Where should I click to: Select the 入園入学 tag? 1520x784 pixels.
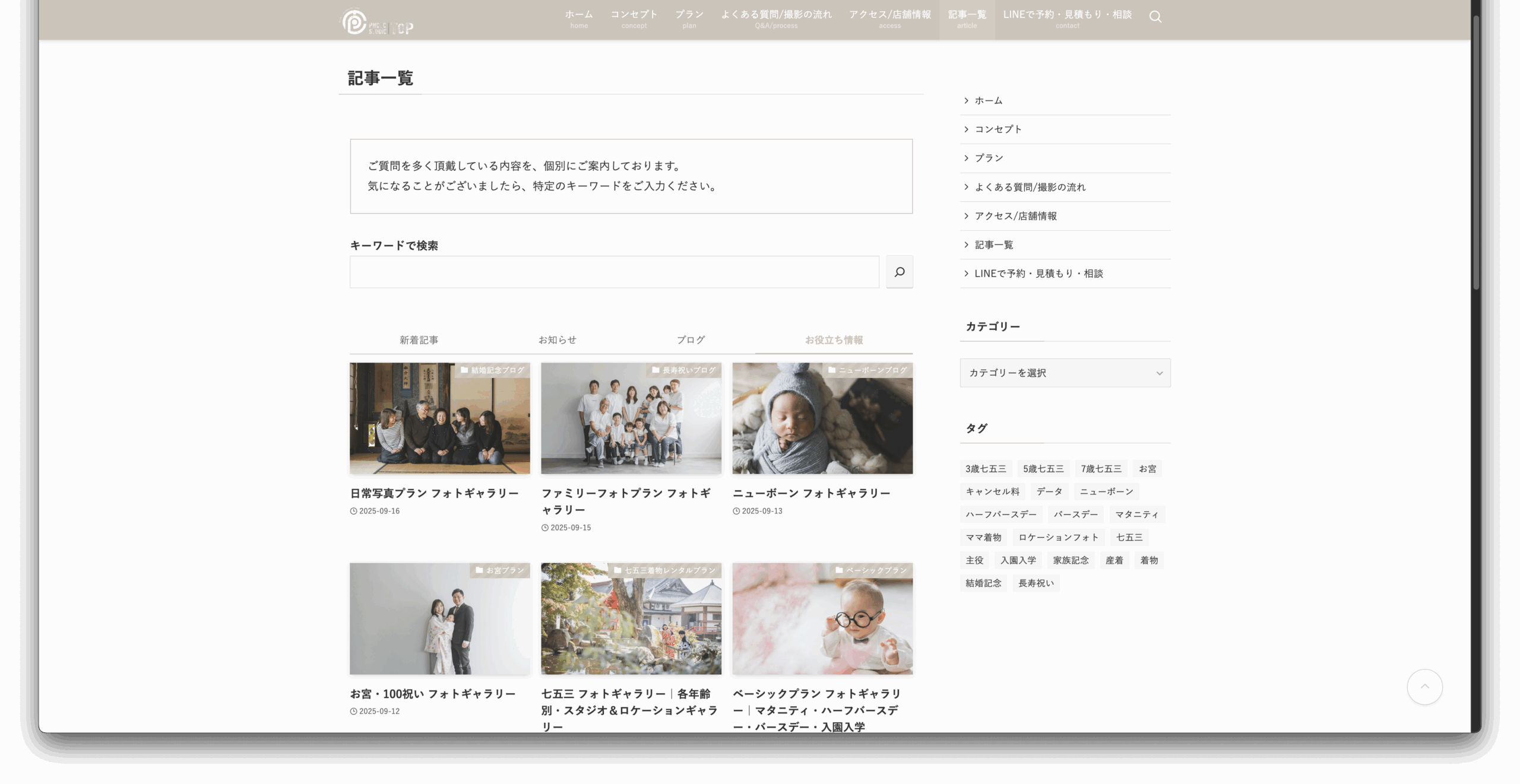click(x=1018, y=560)
